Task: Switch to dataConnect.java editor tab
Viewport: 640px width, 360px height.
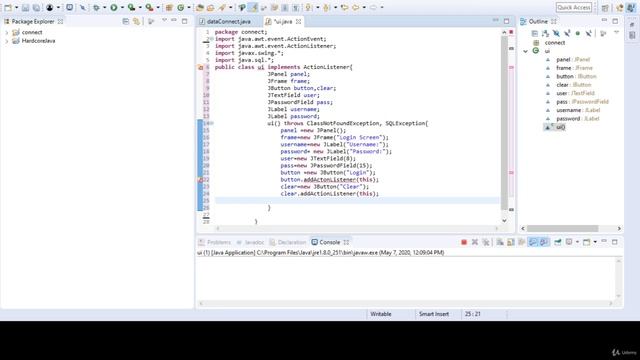Action: click(x=229, y=21)
